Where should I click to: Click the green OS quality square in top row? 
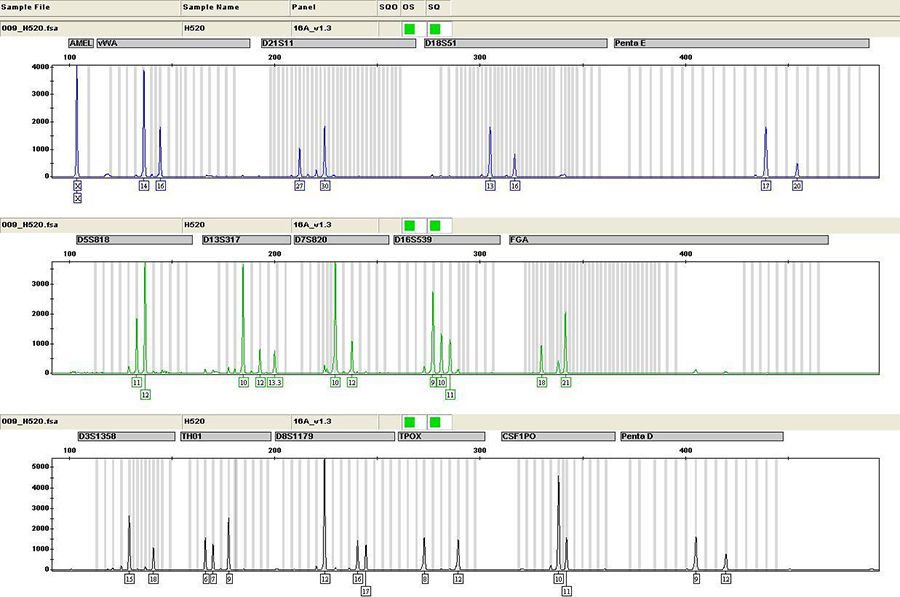point(409,28)
